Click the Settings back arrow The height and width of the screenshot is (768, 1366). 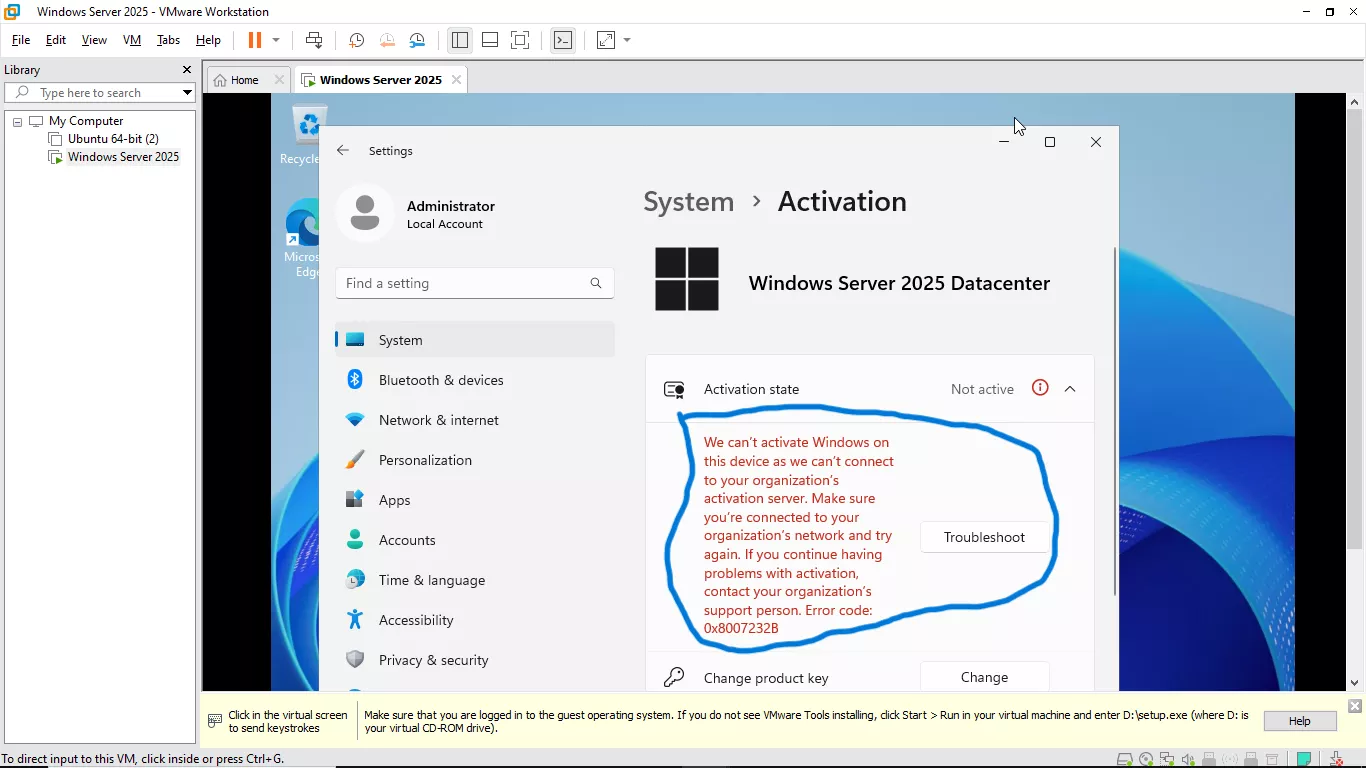pyautogui.click(x=343, y=150)
